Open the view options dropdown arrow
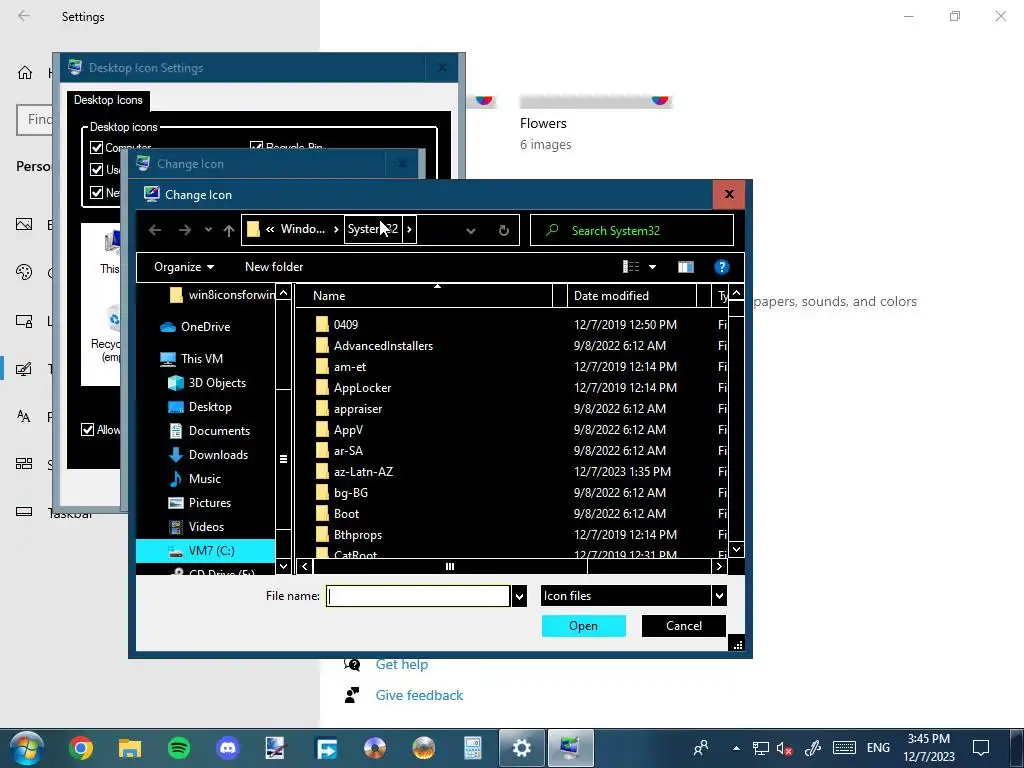The width and height of the screenshot is (1024, 768). coord(652,266)
